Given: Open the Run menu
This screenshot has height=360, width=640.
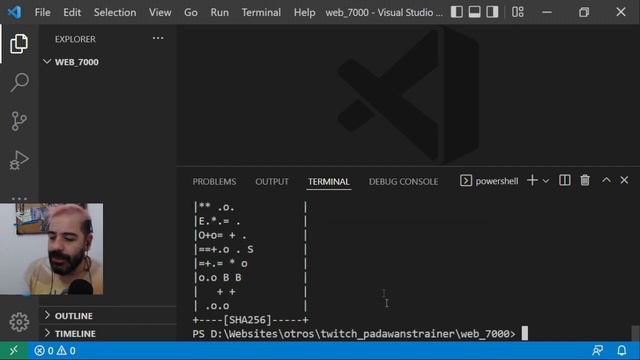Looking at the screenshot, I should tap(220, 12).
